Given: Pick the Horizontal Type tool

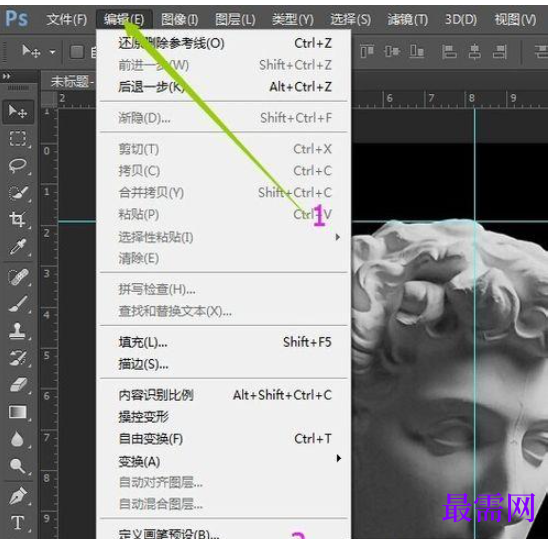Looking at the screenshot, I should pyautogui.click(x=17, y=522).
